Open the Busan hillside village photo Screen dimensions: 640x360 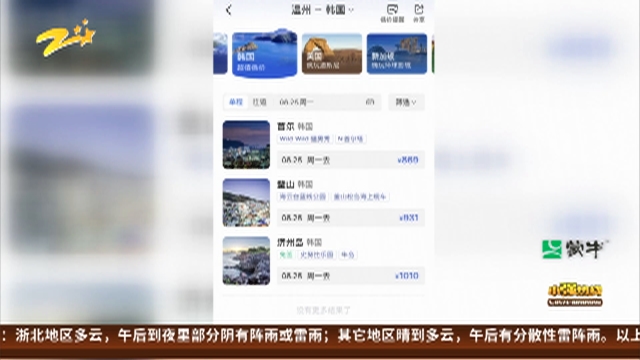(246, 202)
